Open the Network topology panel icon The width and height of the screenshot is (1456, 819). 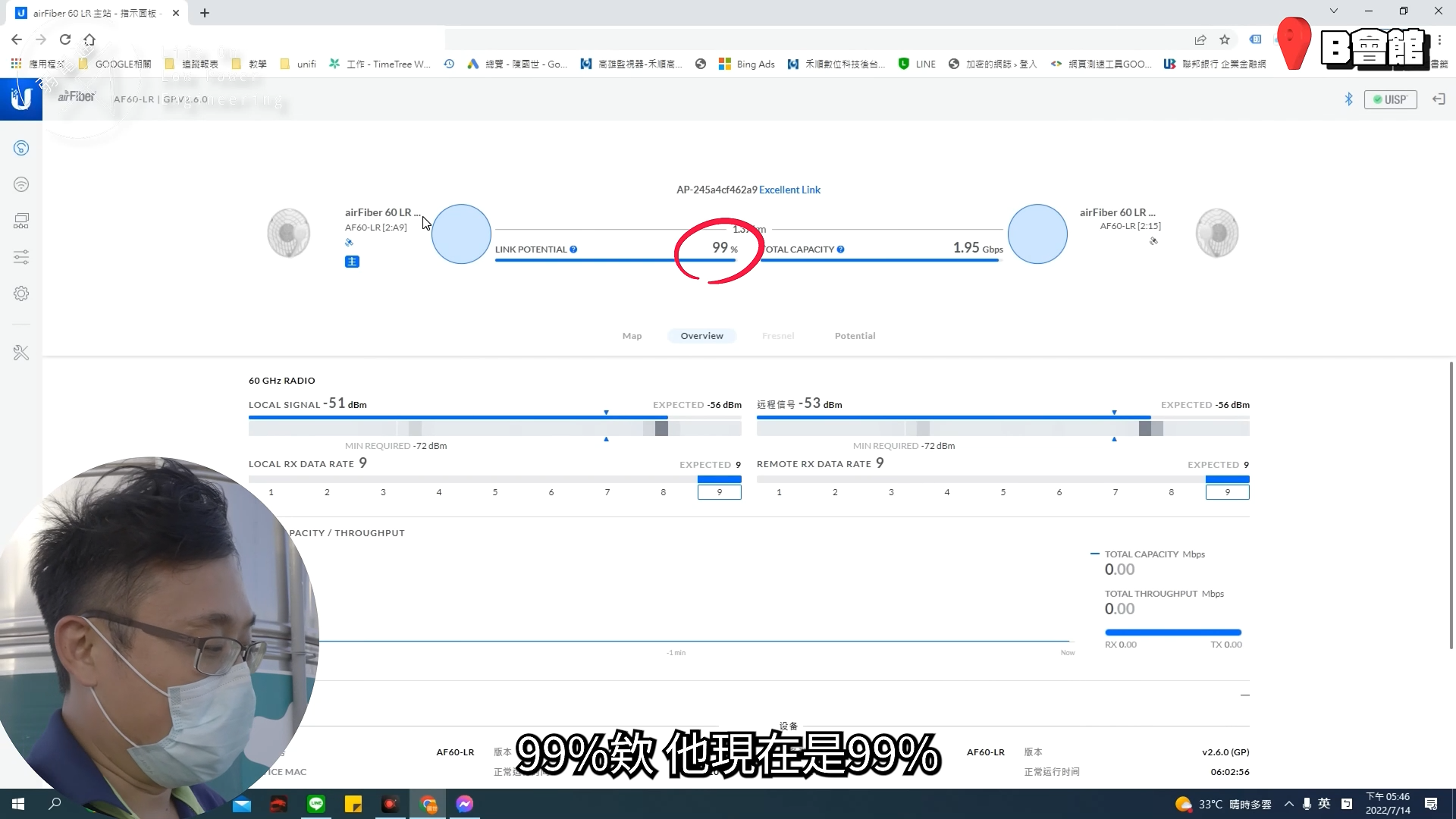20,221
